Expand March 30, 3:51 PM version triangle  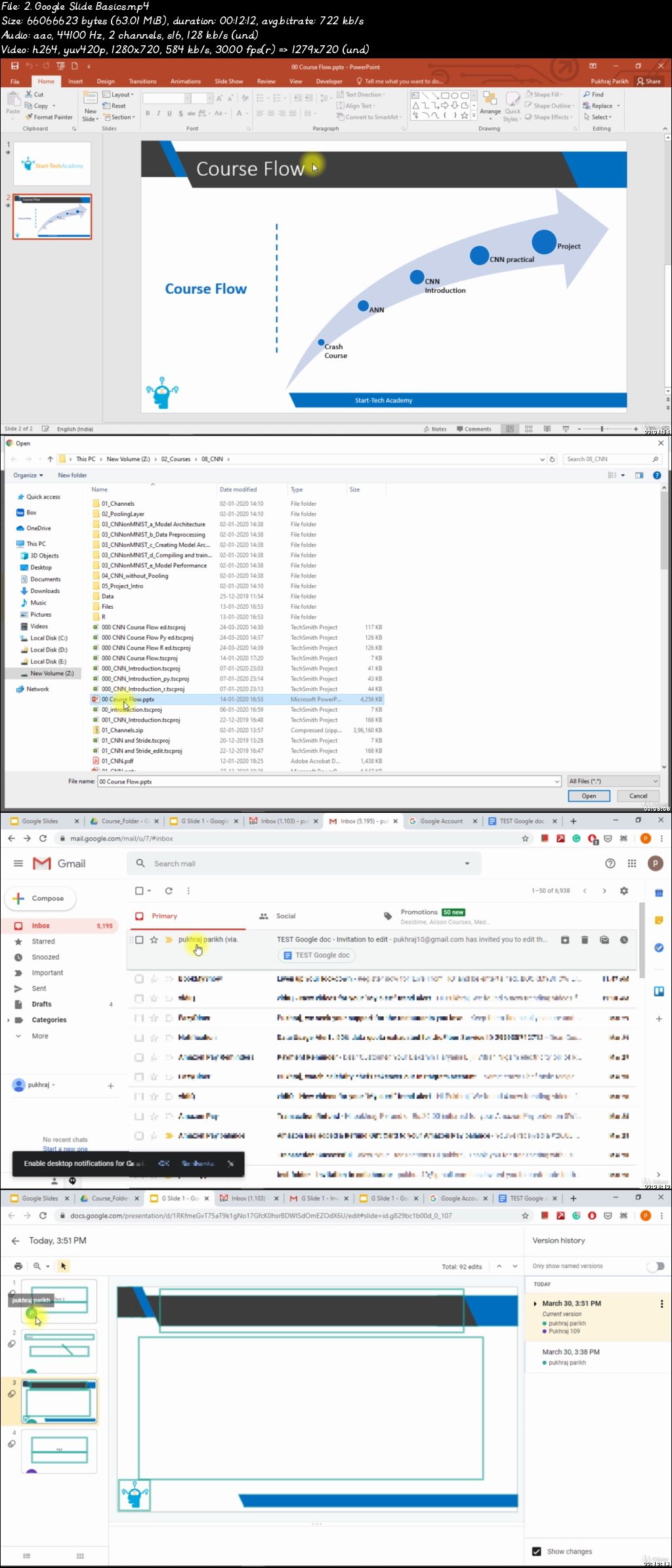pyautogui.click(x=535, y=1304)
